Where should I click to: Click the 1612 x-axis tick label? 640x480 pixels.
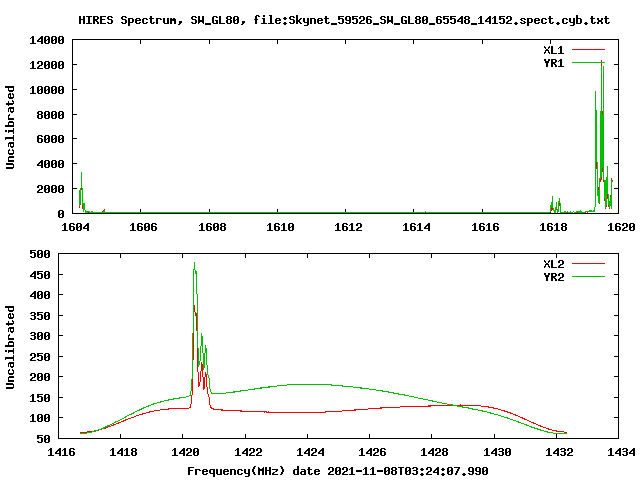pyautogui.click(x=348, y=227)
